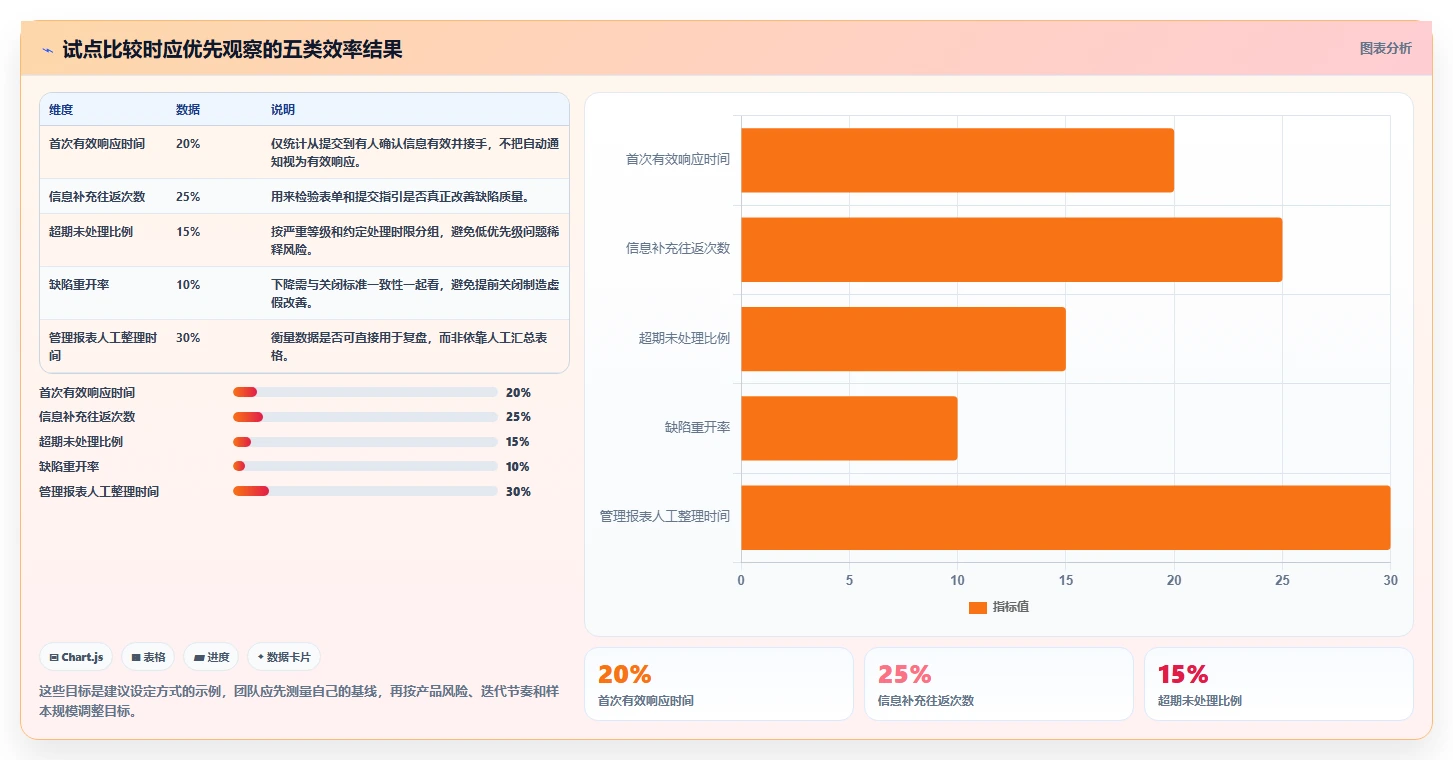
Task: Click the 表格 chip
Action: coord(148,657)
